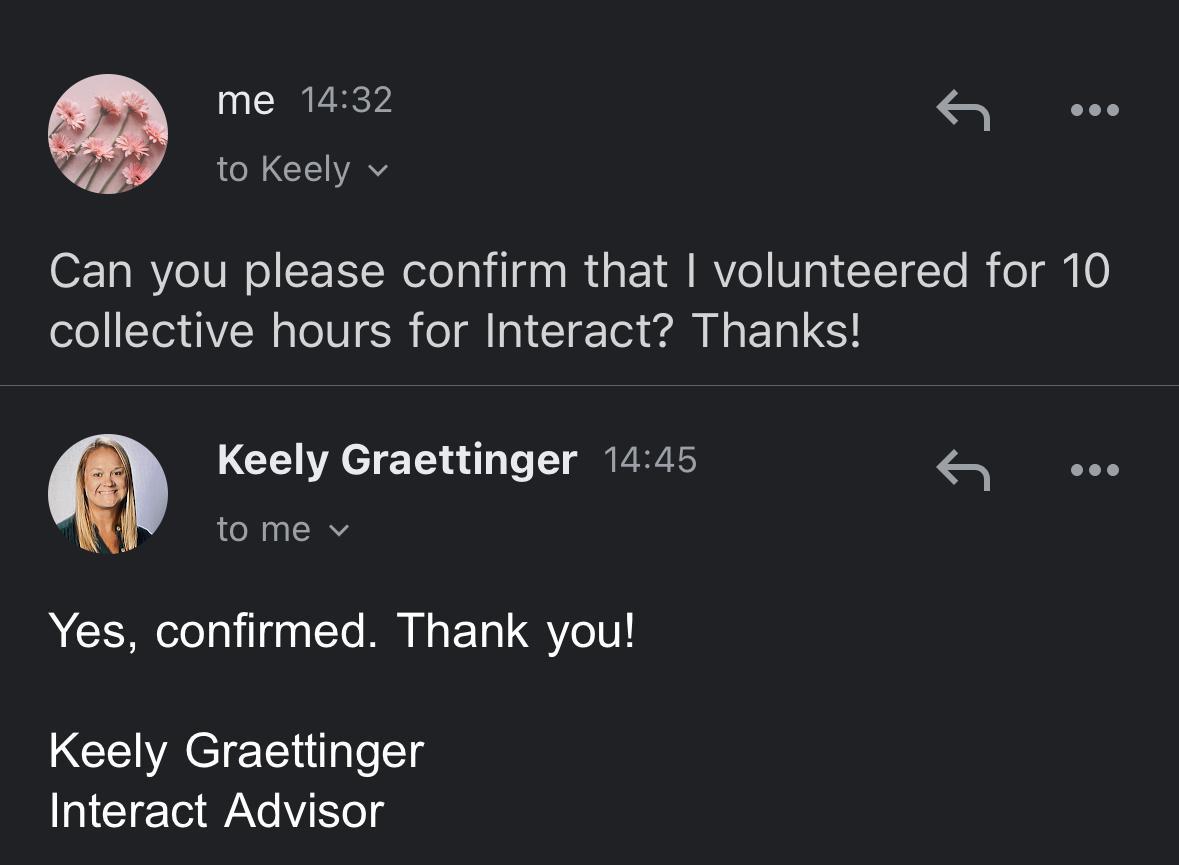Reply to my 14:32 message
Screen dimensions: 1179x865
click(x=962, y=110)
